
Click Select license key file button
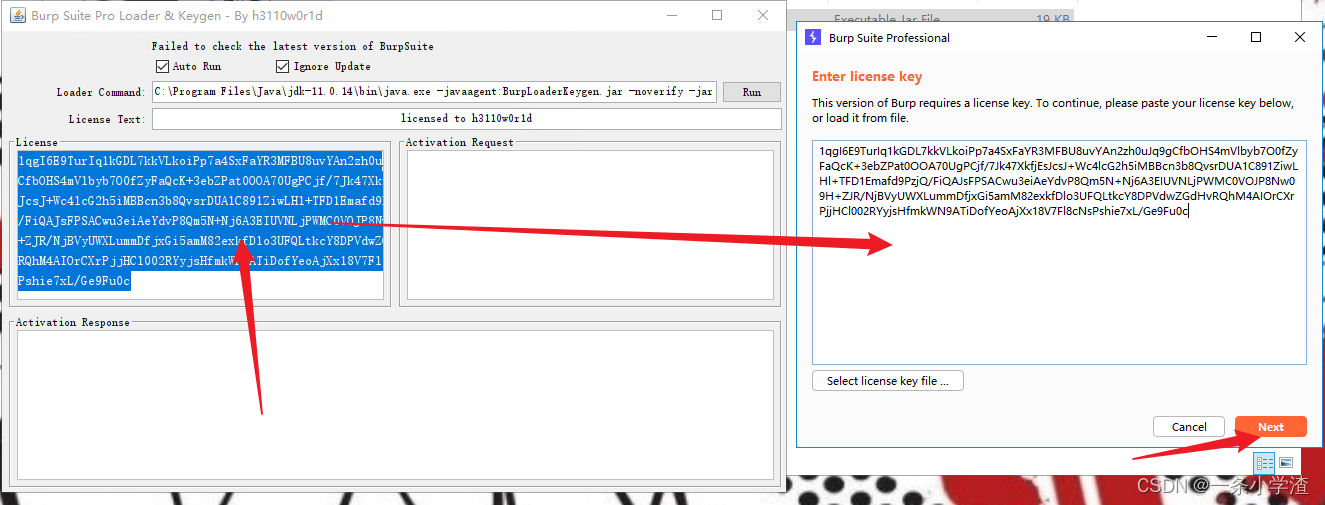coord(888,381)
